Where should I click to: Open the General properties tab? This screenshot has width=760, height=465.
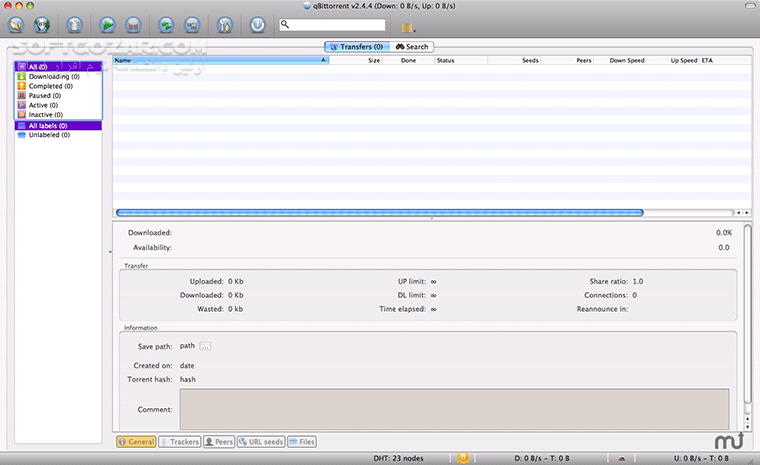[136, 442]
